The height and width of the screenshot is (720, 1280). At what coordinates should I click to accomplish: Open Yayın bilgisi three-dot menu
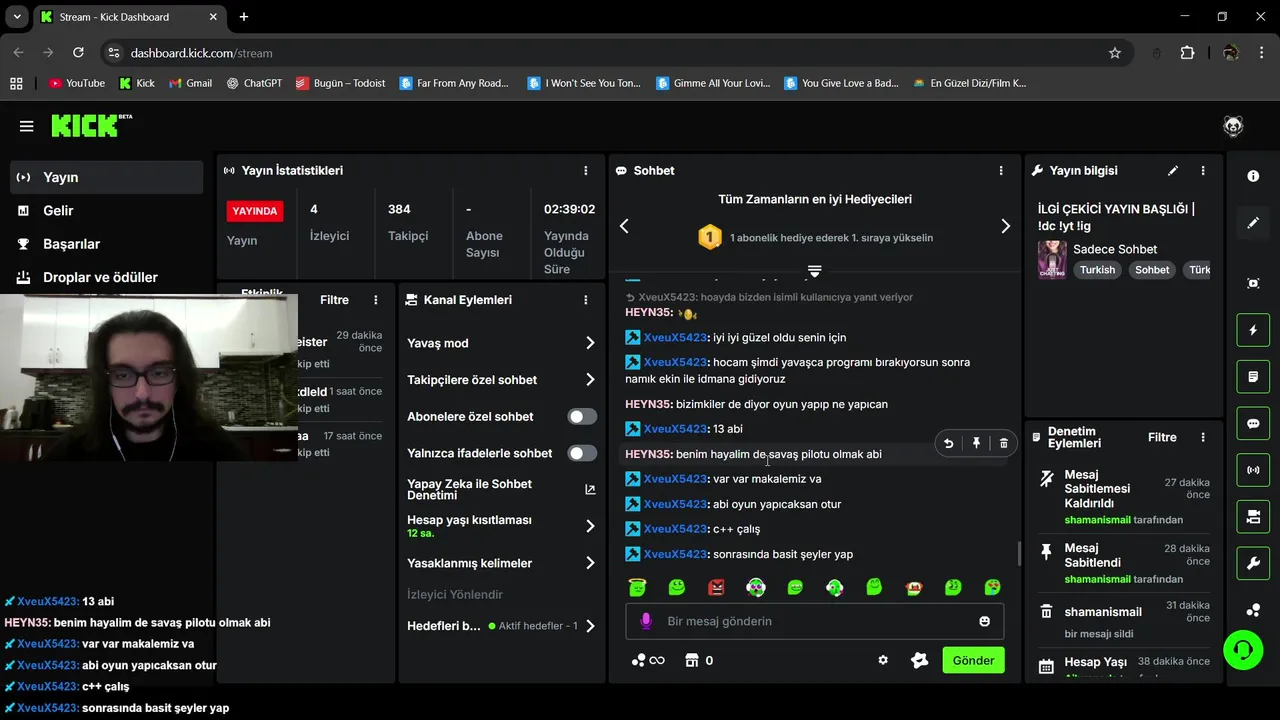click(x=1203, y=171)
